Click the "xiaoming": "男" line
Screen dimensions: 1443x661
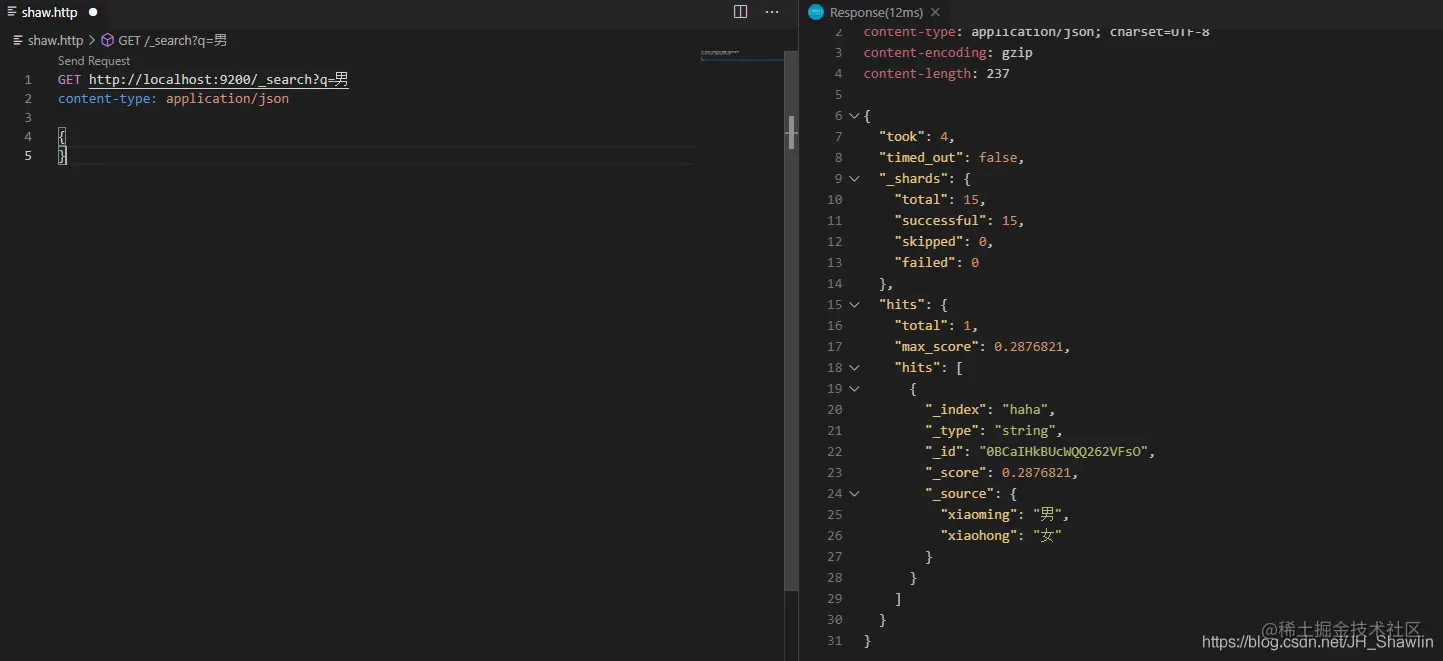coord(1005,515)
